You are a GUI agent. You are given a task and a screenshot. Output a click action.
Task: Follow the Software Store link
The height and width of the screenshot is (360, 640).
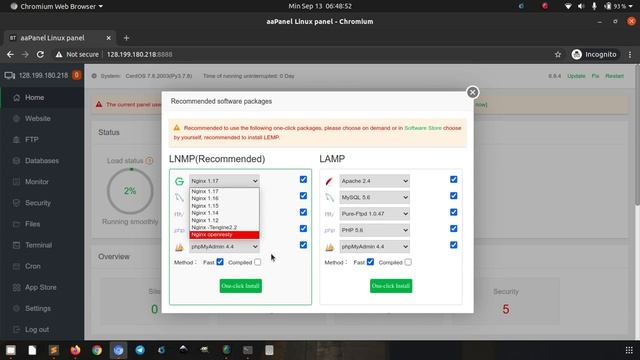[x=423, y=128]
